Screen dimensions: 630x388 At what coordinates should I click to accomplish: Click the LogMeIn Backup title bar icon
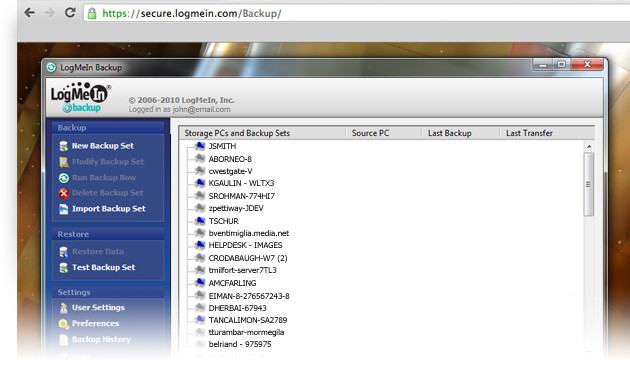point(51,67)
